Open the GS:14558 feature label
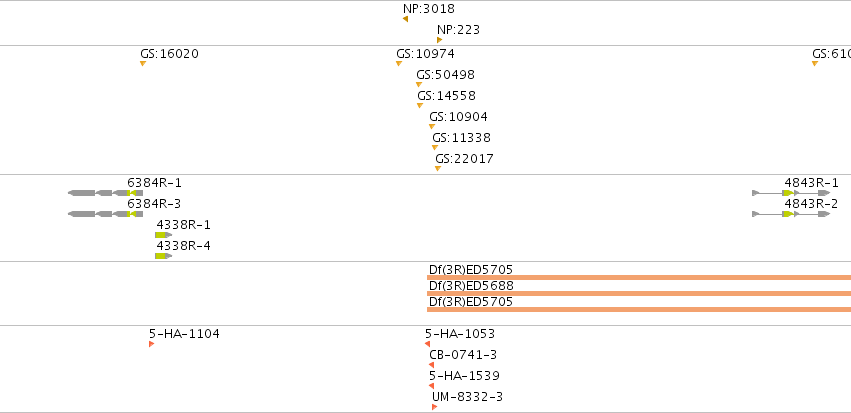 [x=447, y=96]
